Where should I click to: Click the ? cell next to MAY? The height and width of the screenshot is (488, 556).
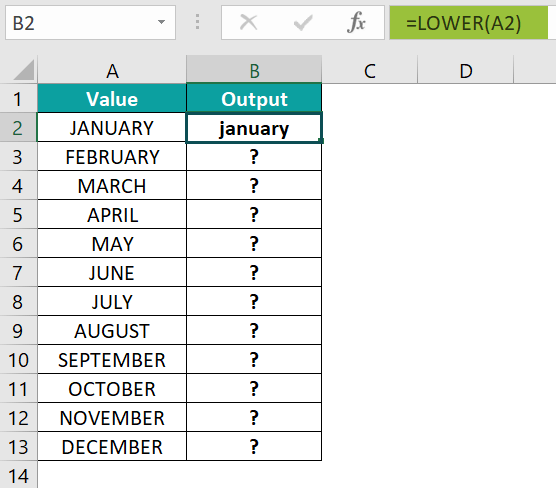[254, 244]
